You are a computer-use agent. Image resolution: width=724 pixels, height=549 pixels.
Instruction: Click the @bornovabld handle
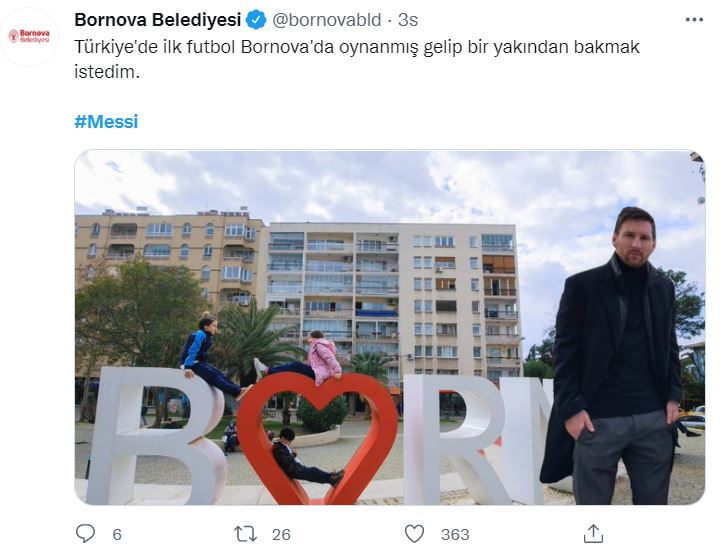(x=326, y=20)
